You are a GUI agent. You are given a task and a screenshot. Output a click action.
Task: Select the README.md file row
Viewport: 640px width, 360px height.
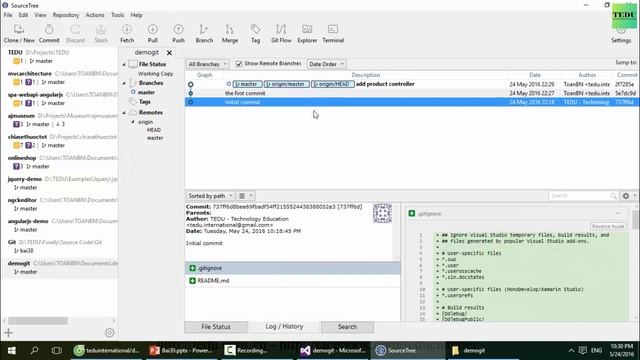click(292, 281)
